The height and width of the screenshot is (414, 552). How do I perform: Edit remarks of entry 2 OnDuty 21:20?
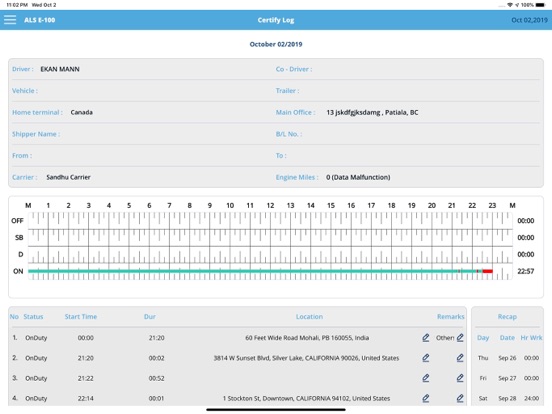(460, 358)
